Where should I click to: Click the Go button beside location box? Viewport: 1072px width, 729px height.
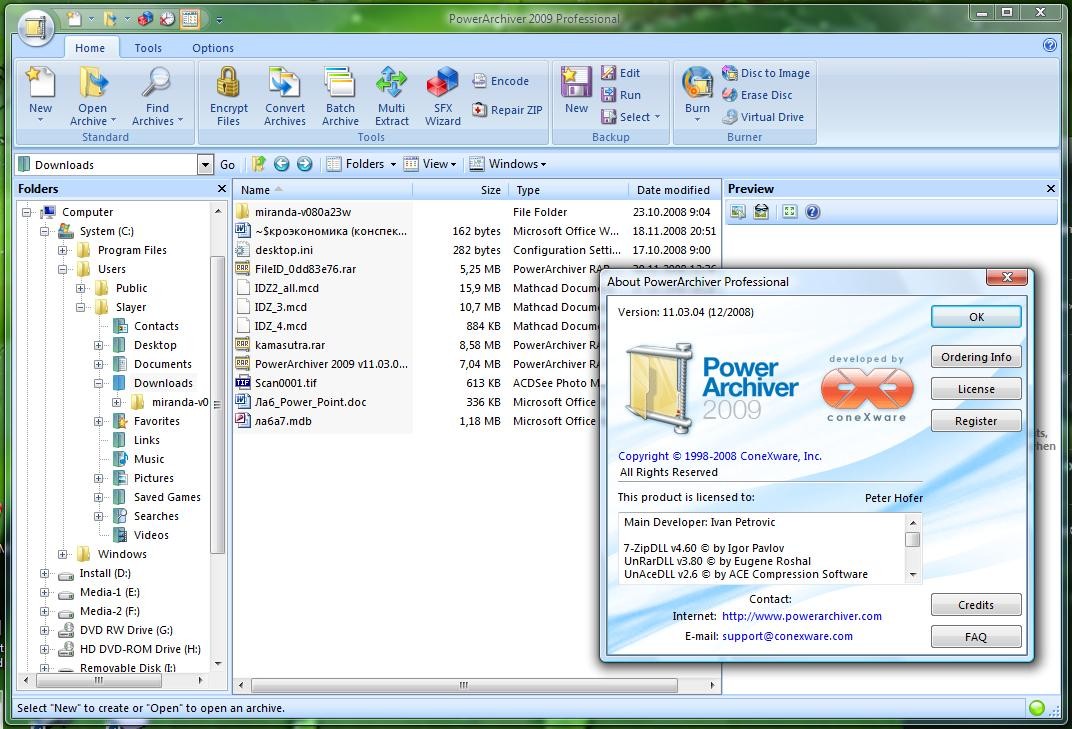pyautogui.click(x=228, y=165)
